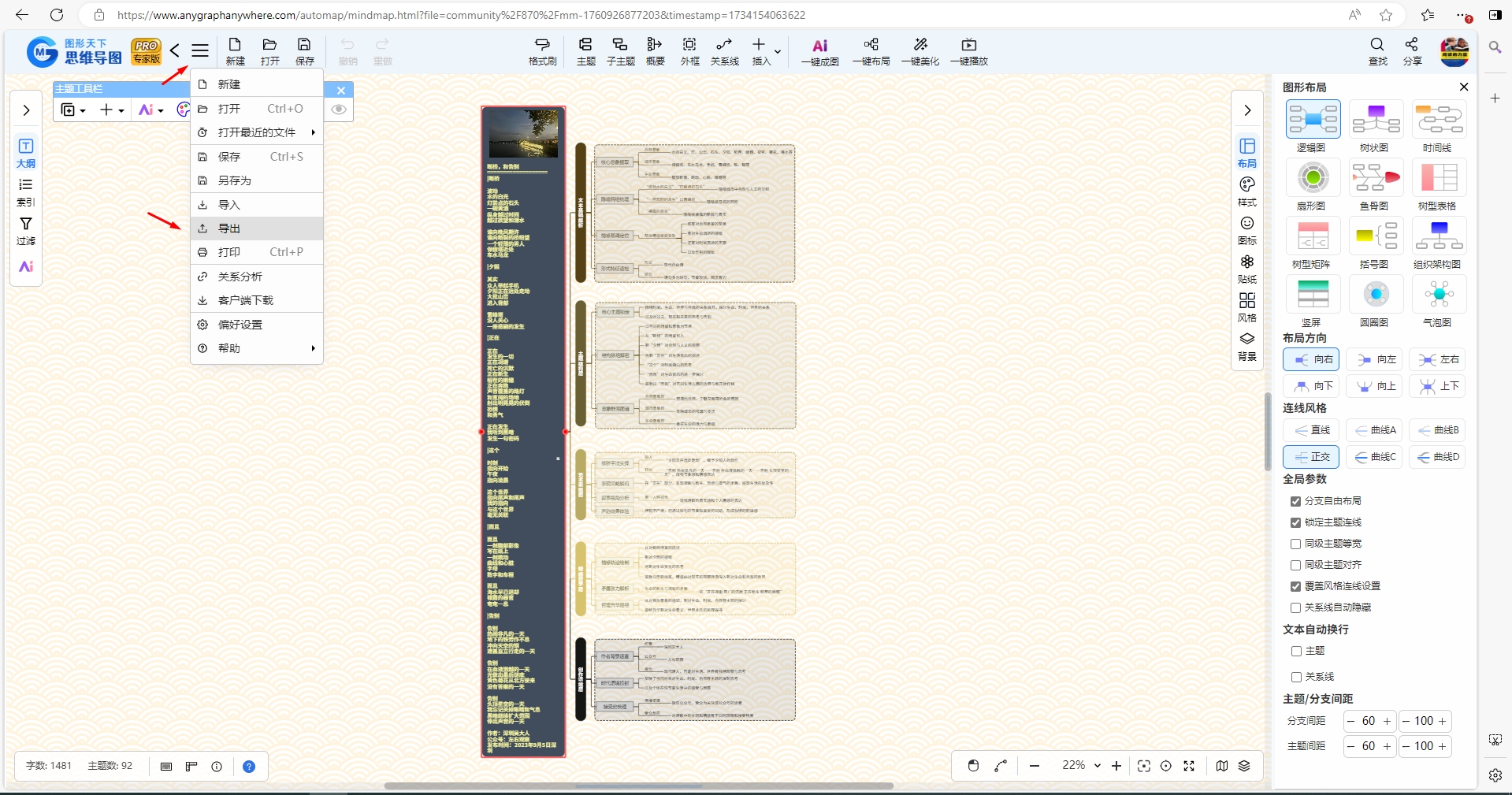Add a 主题 topic from toolbar
Viewport: 1512px width, 795px height.
[x=585, y=51]
